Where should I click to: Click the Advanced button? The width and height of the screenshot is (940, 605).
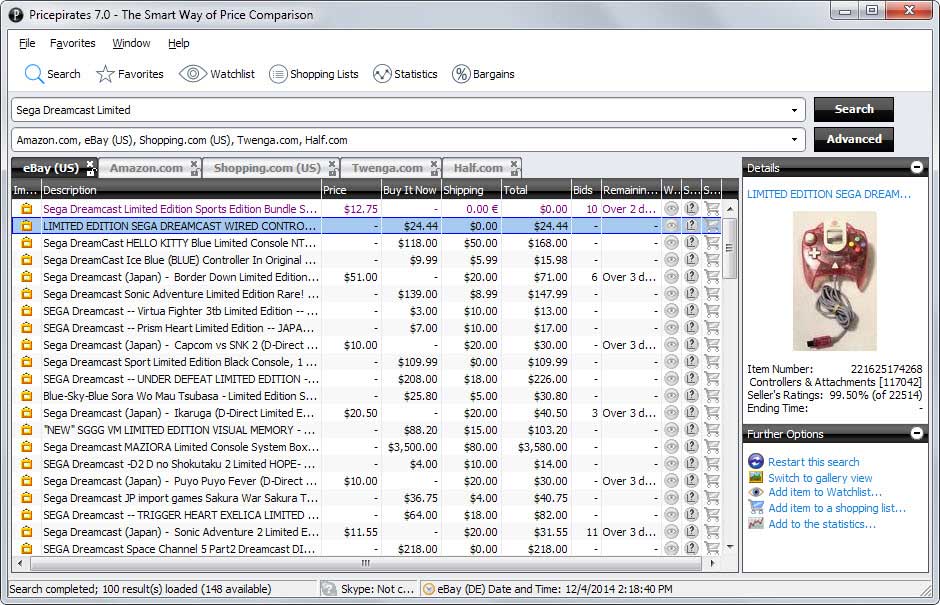tap(854, 139)
